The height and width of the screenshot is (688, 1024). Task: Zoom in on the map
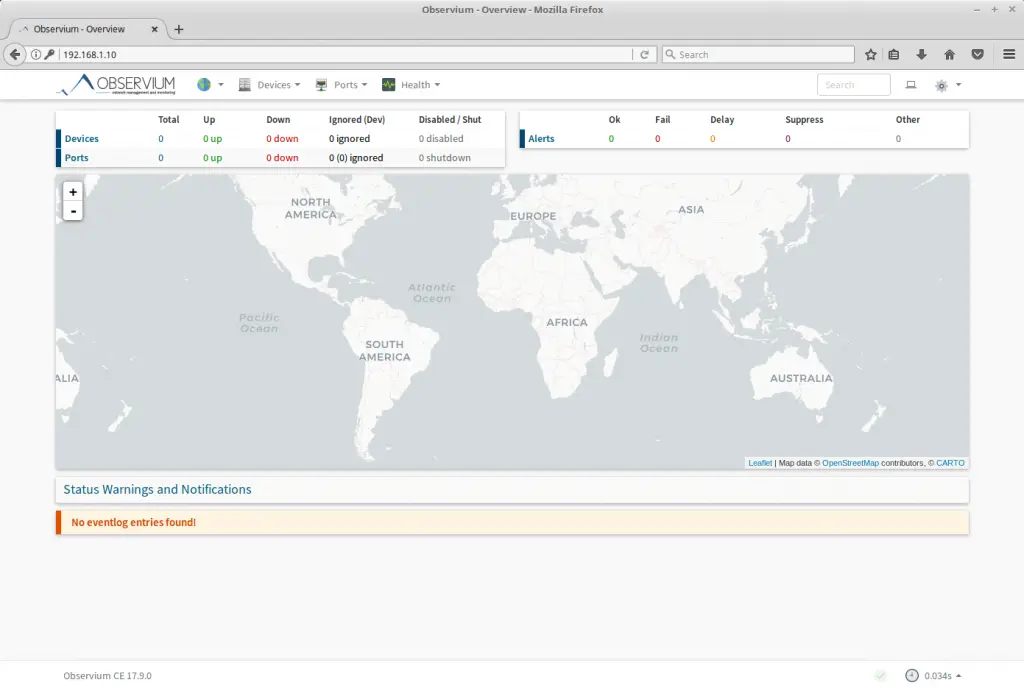point(73,192)
